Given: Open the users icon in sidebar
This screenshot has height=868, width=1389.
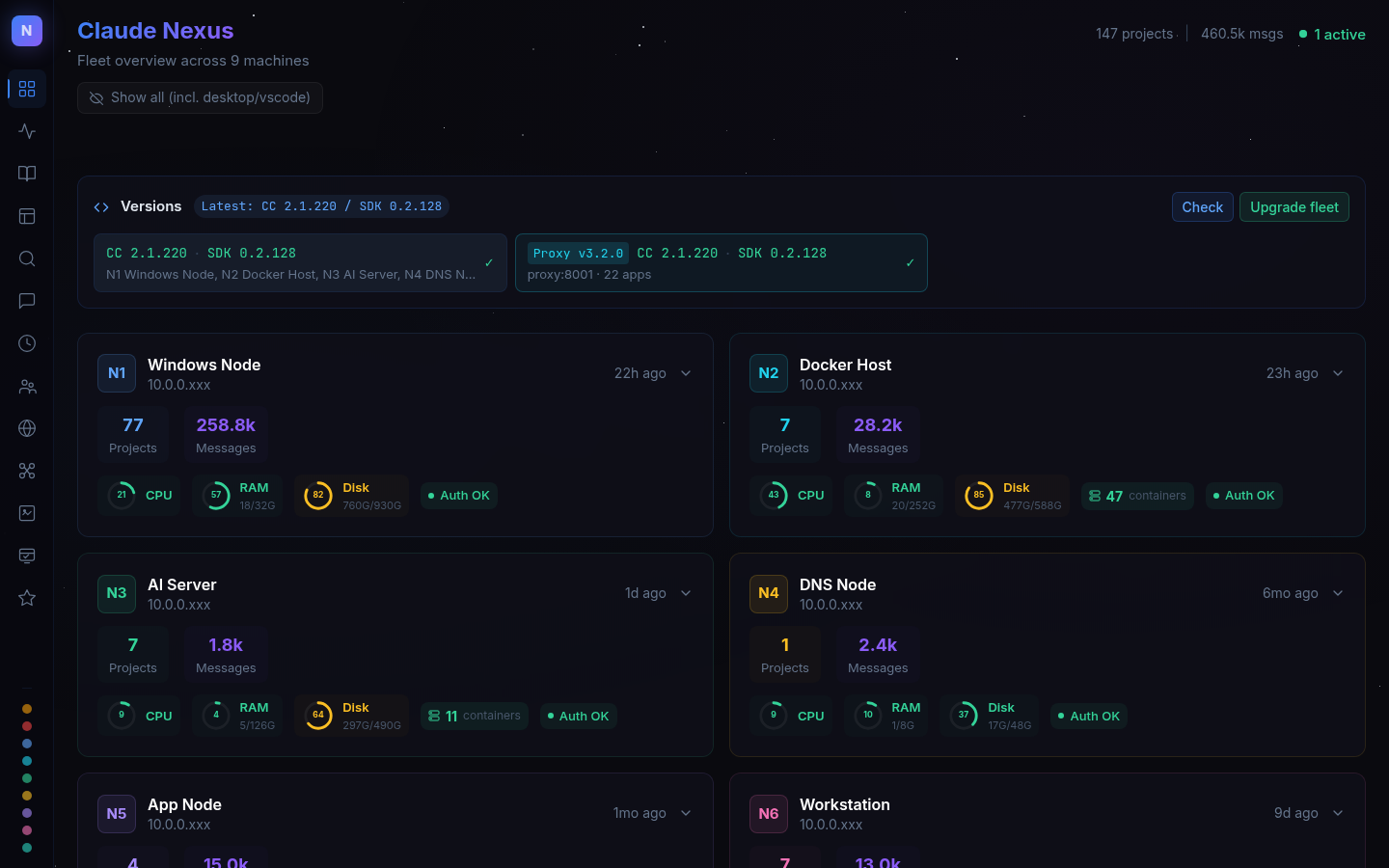Looking at the screenshot, I should (x=27, y=386).
